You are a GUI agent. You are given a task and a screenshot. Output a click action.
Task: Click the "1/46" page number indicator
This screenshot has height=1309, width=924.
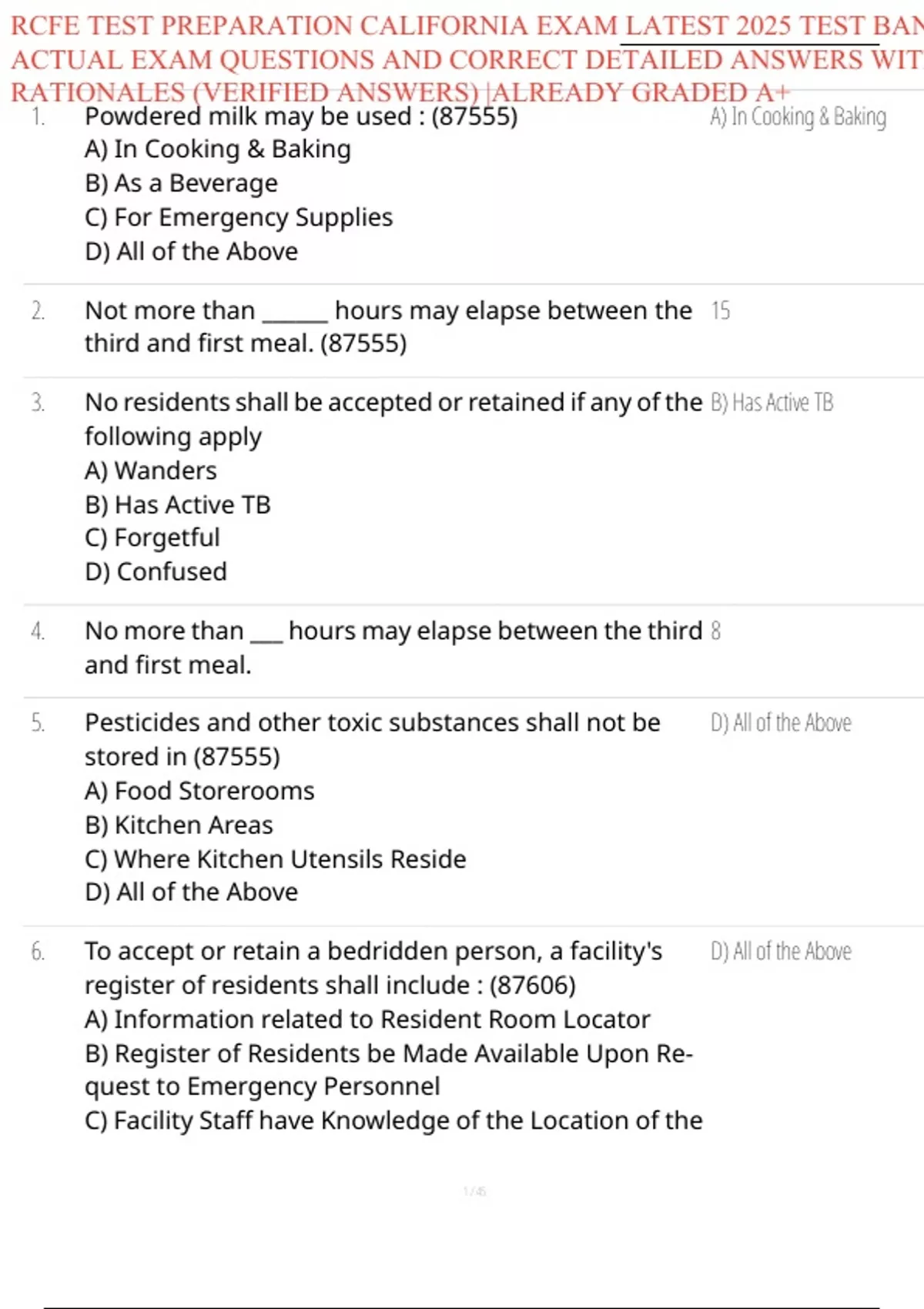coord(474,1191)
